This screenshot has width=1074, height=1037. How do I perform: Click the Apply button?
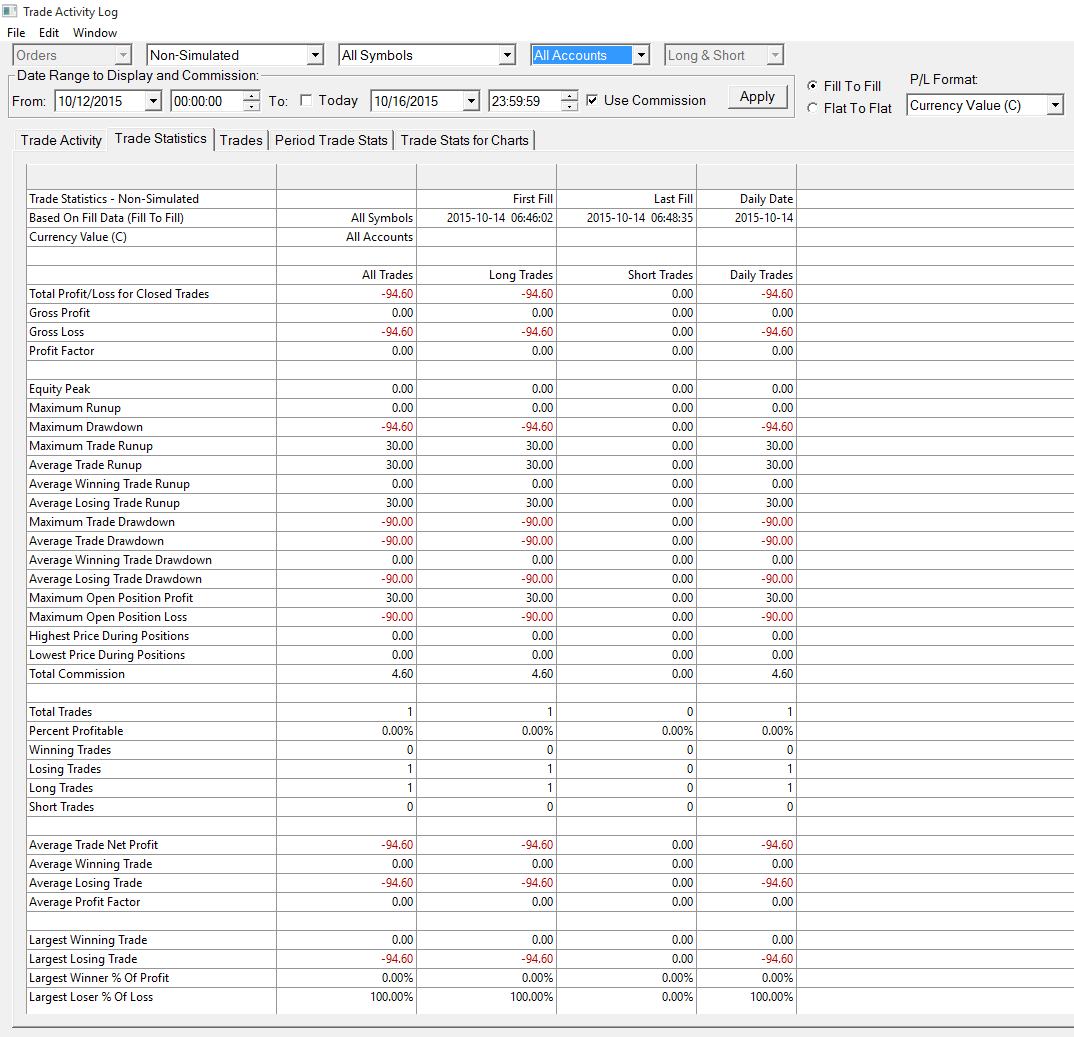click(757, 97)
